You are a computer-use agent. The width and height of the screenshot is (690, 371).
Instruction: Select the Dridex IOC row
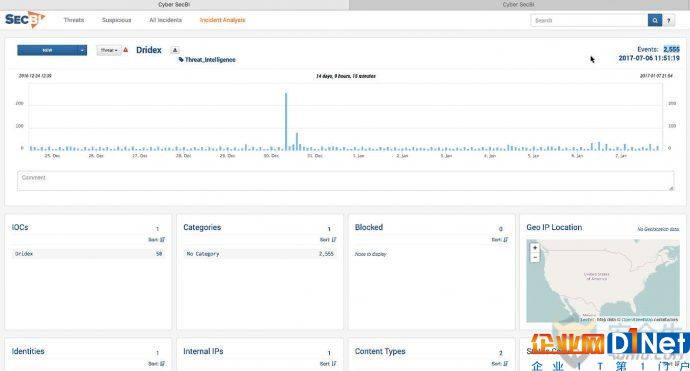click(88, 253)
